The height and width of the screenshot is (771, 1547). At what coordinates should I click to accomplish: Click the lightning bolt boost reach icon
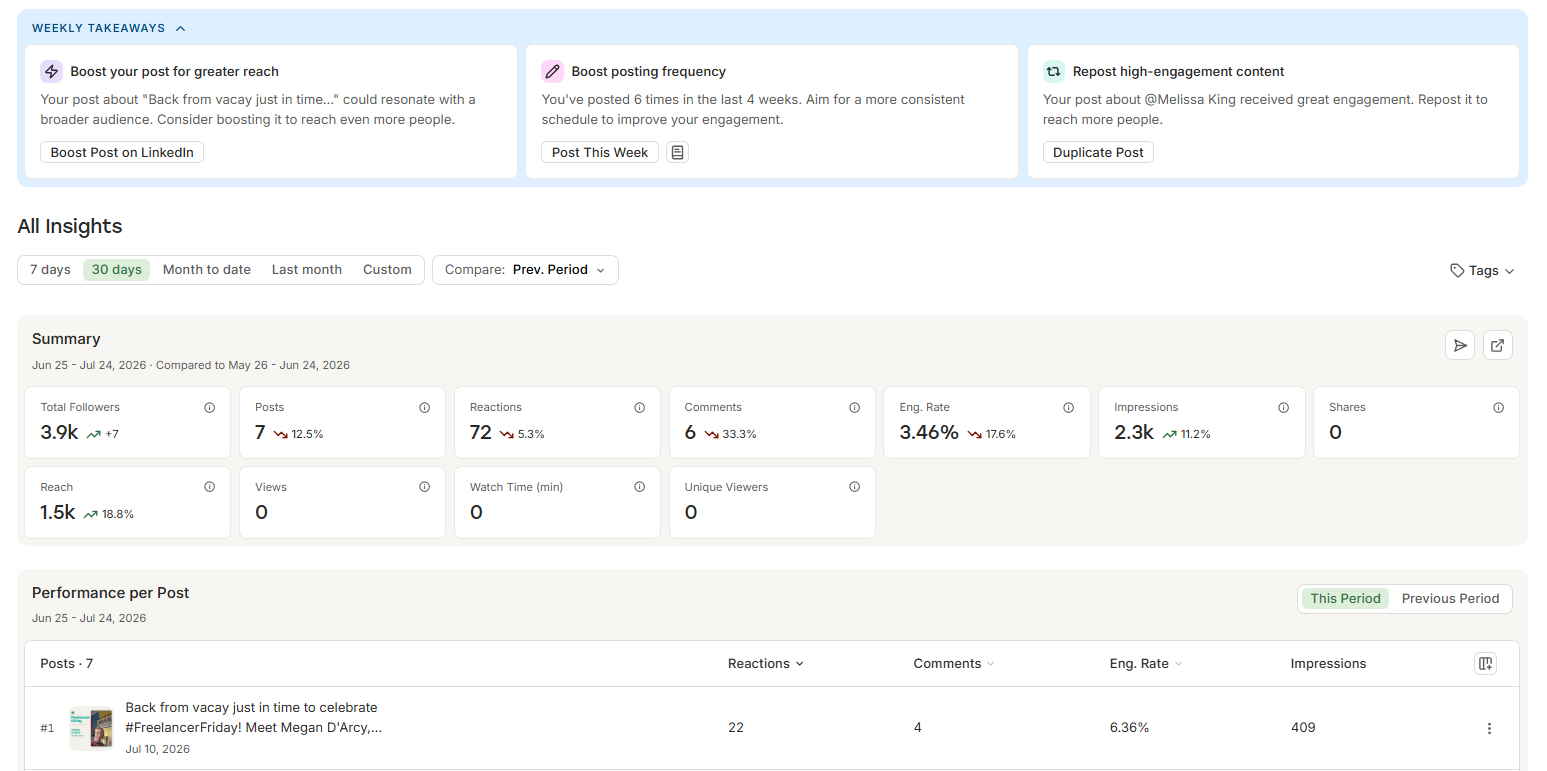coord(52,71)
